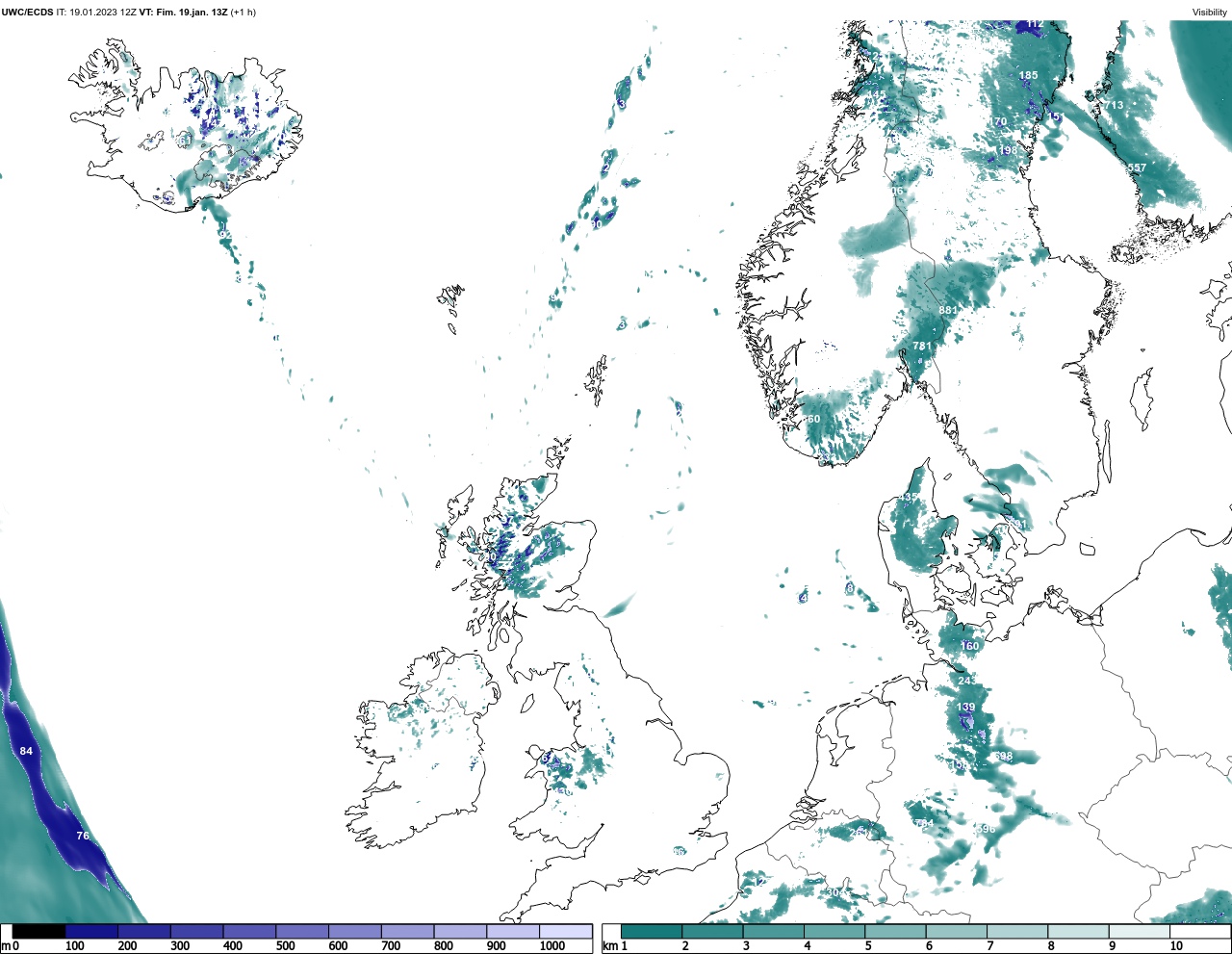Pick the 7–8 km light teal legend swatch
The width and height of the screenshot is (1232, 954).
click(1017, 932)
